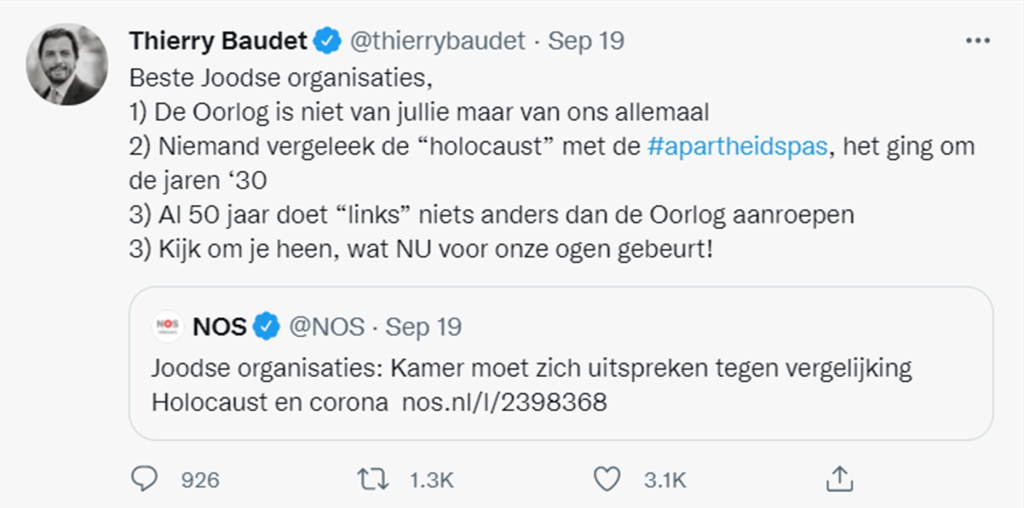The width and height of the screenshot is (1024, 508).
Task: Click the 3.1K likes count
Action: point(665,481)
